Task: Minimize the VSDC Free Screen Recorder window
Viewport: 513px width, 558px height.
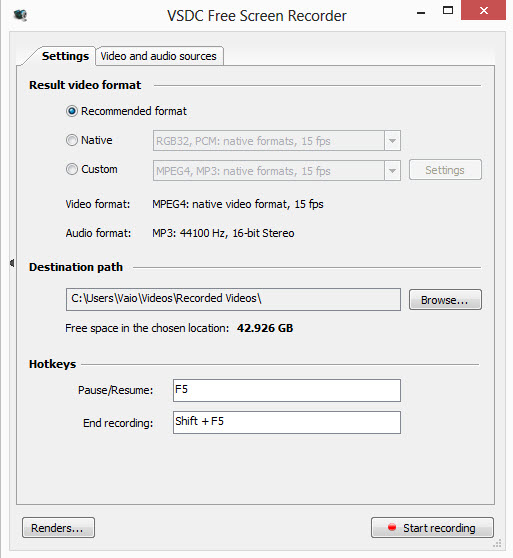Action: tap(421, 13)
